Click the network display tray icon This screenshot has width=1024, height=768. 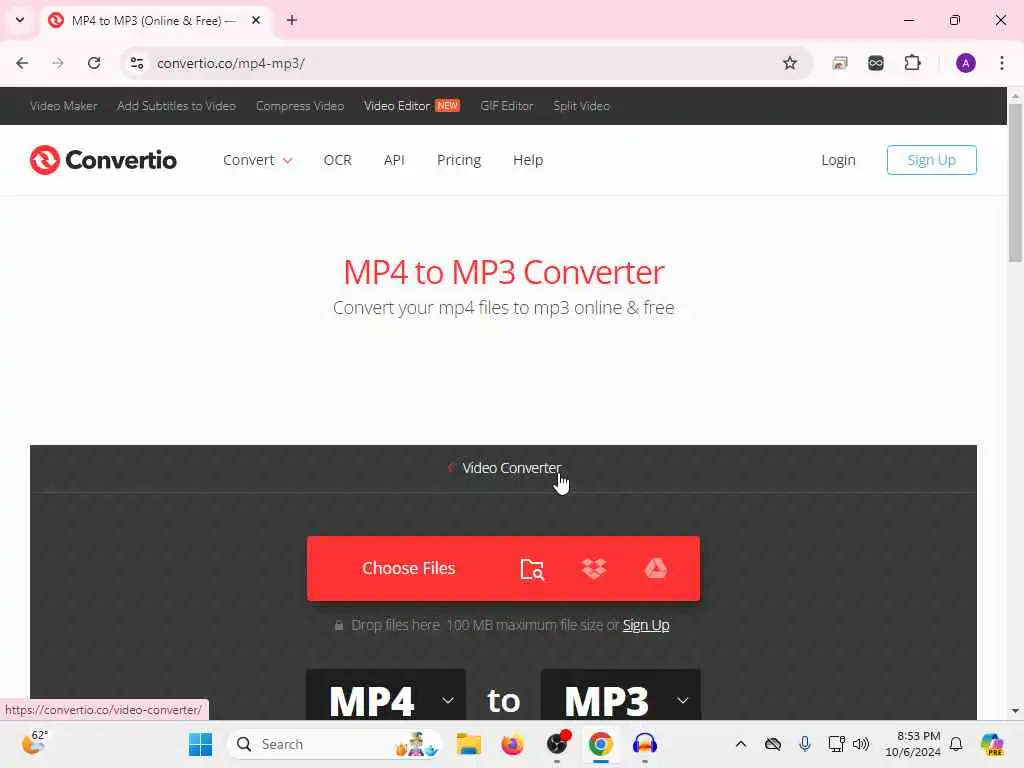836,744
